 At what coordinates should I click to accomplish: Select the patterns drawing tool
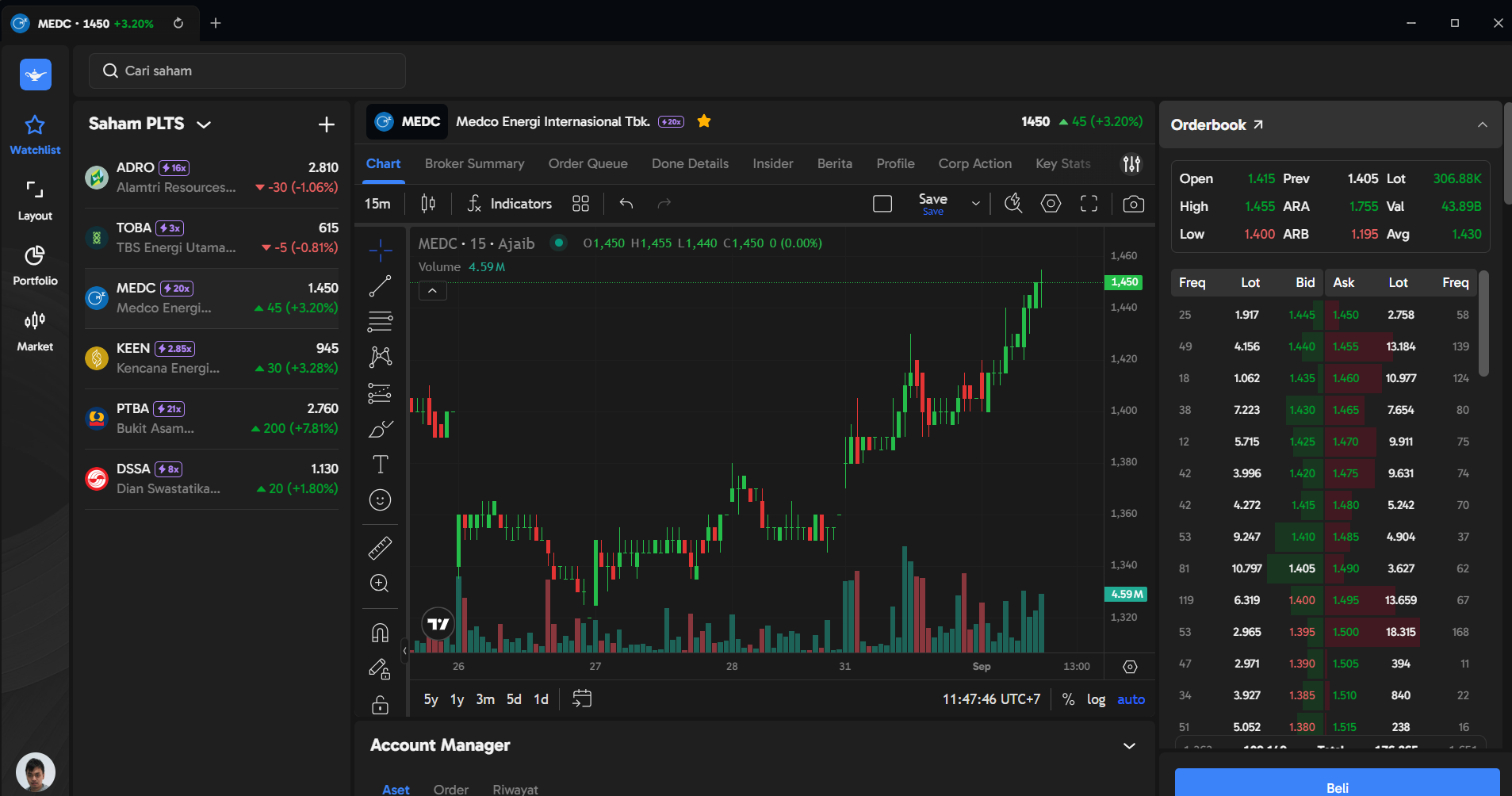[x=381, y=357]
